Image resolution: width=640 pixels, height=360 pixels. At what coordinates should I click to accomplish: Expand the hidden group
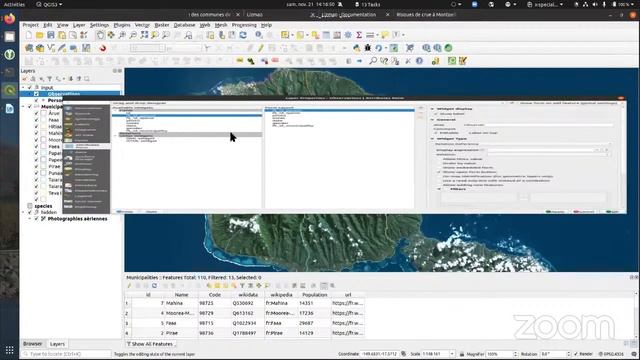click(23, 212)
